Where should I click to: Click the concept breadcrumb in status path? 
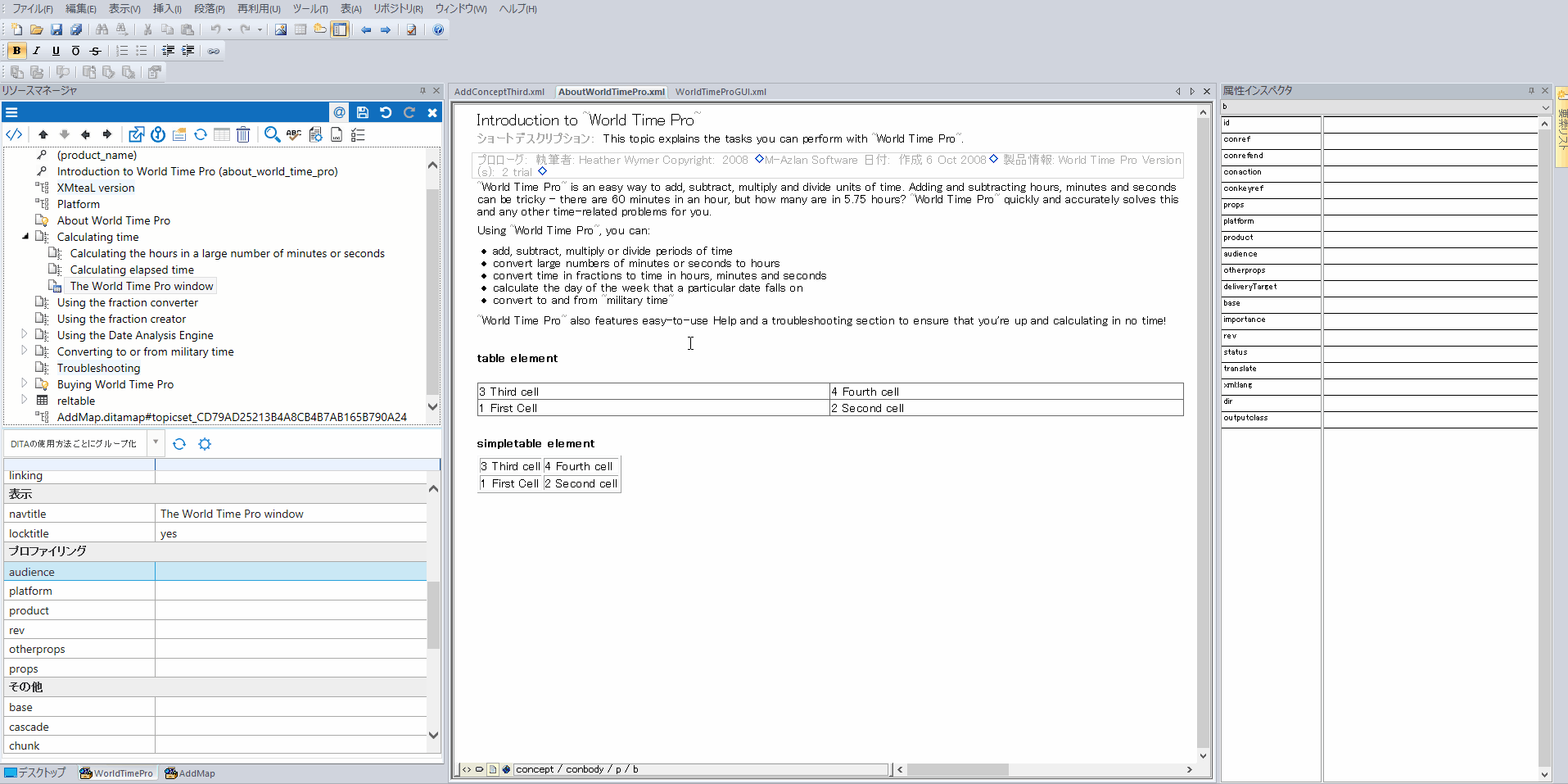[535, 769]
